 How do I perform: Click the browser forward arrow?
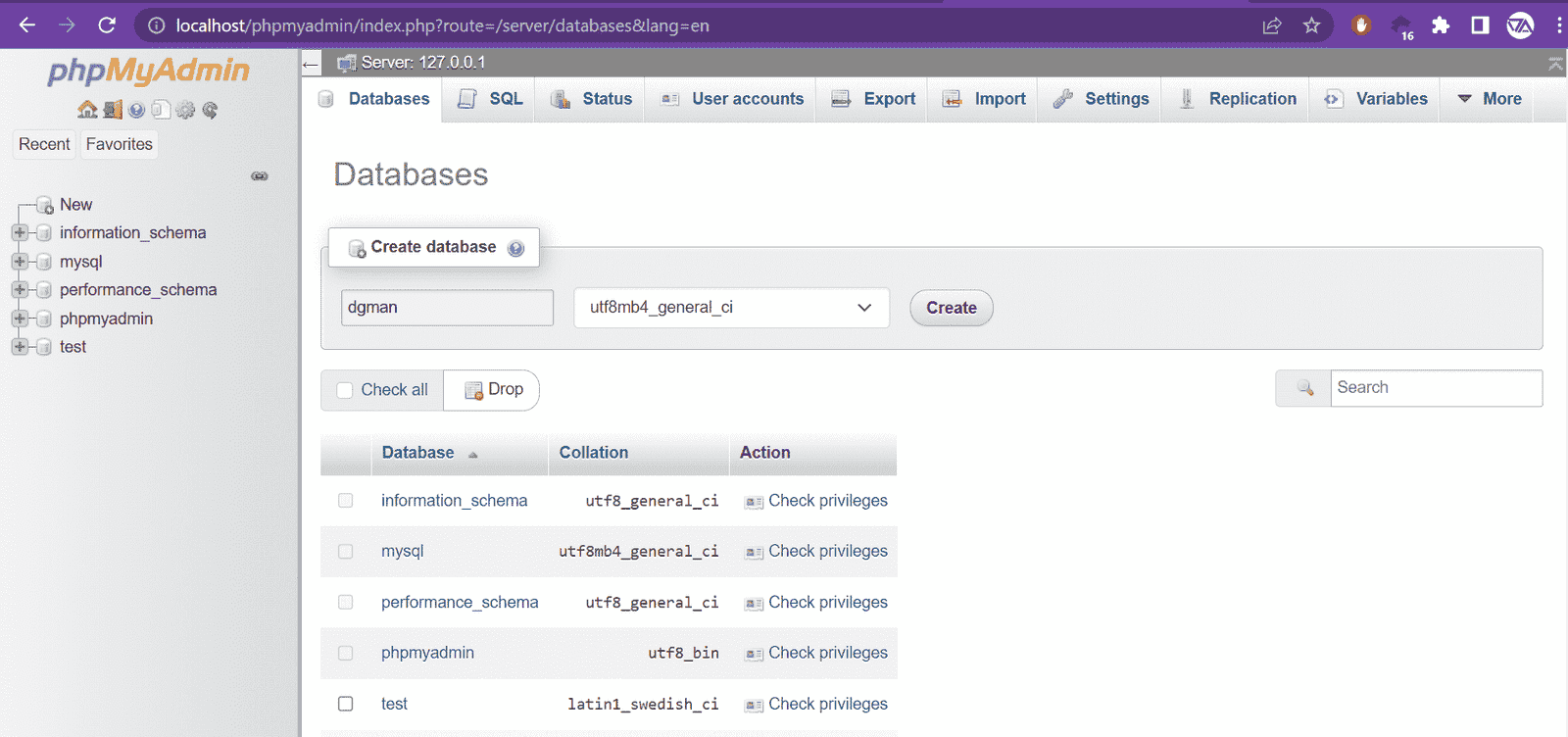(67, 25)
